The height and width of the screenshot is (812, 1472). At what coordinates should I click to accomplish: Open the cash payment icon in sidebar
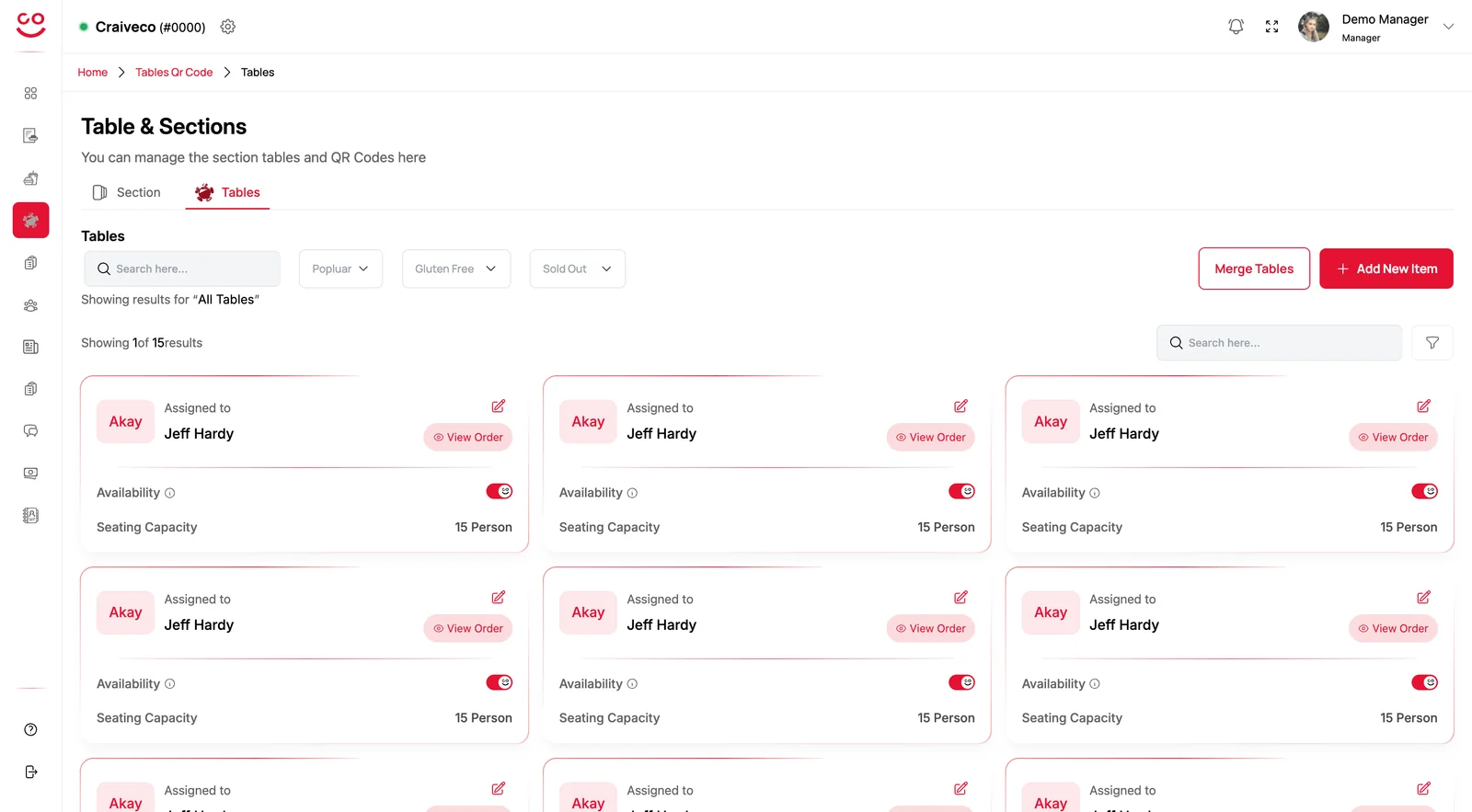coord(30,474)
